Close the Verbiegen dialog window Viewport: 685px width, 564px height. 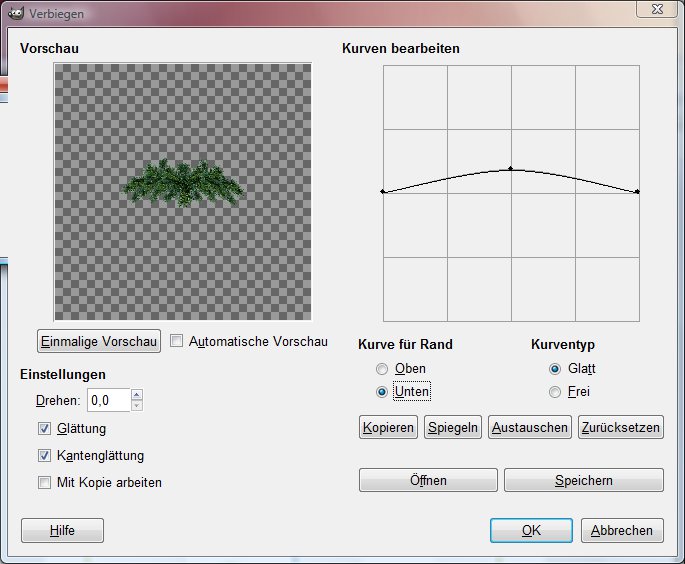(657, 9)
